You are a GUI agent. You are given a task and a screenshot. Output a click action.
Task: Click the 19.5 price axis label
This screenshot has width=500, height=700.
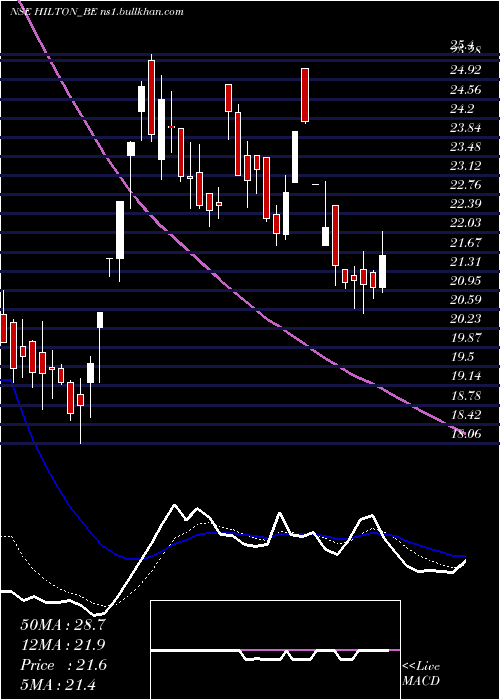coord(462,357)
